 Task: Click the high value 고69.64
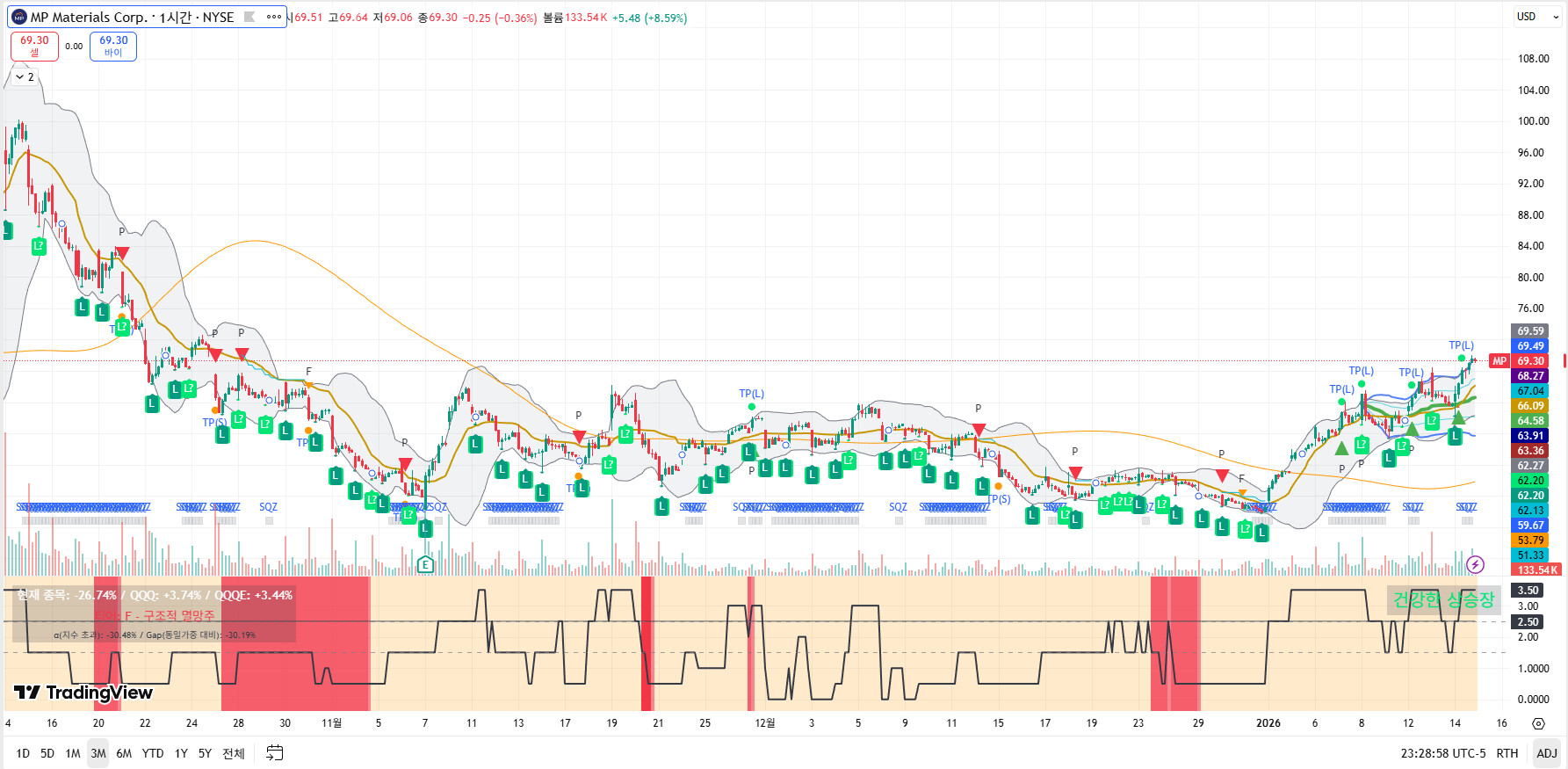(348, 18)
